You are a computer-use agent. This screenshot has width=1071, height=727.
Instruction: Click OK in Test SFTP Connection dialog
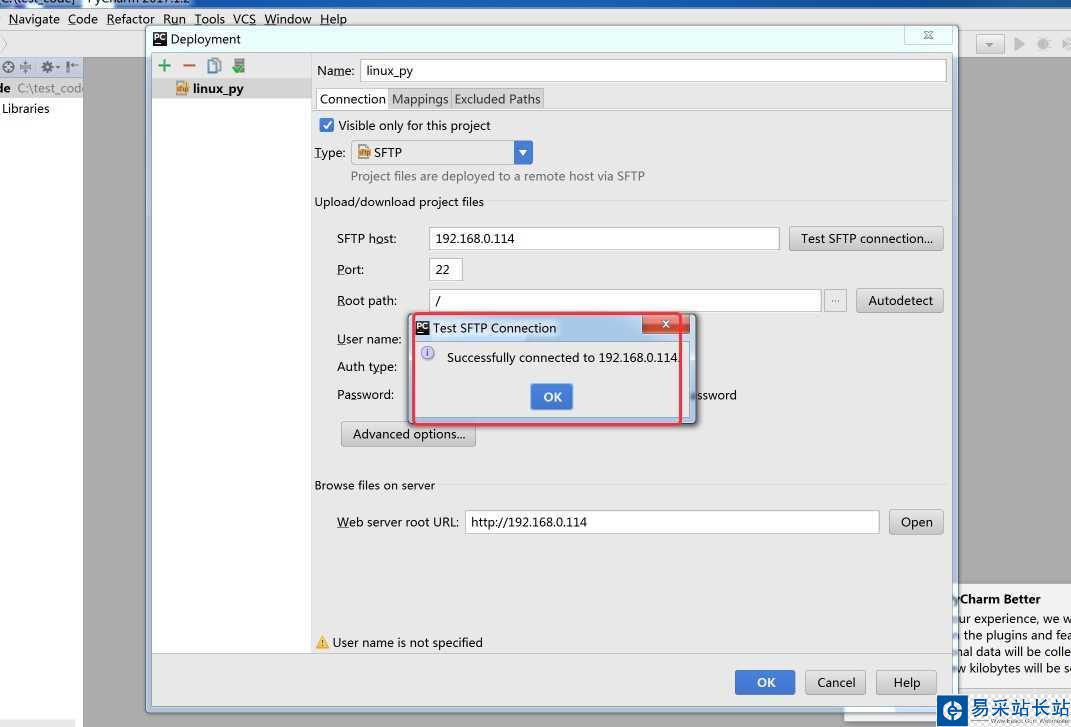pyautogui.click(x=552, y=397)
